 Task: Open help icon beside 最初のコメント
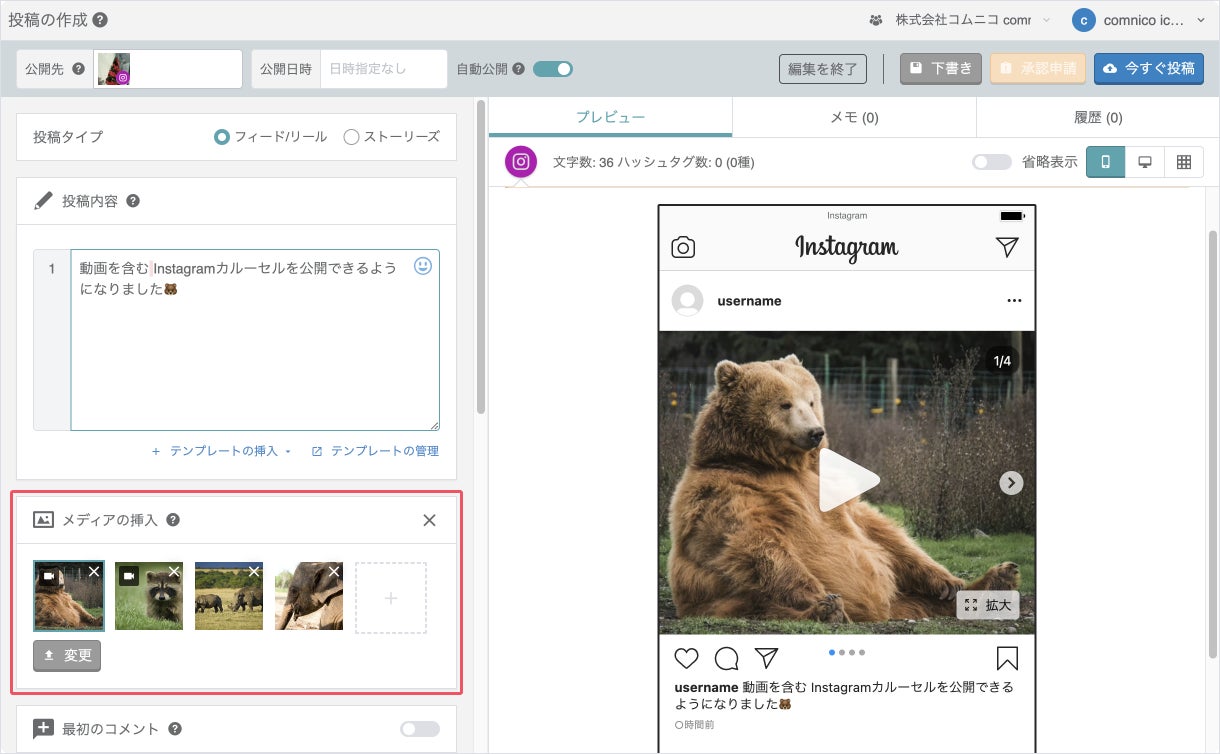[x=175, y=729]
